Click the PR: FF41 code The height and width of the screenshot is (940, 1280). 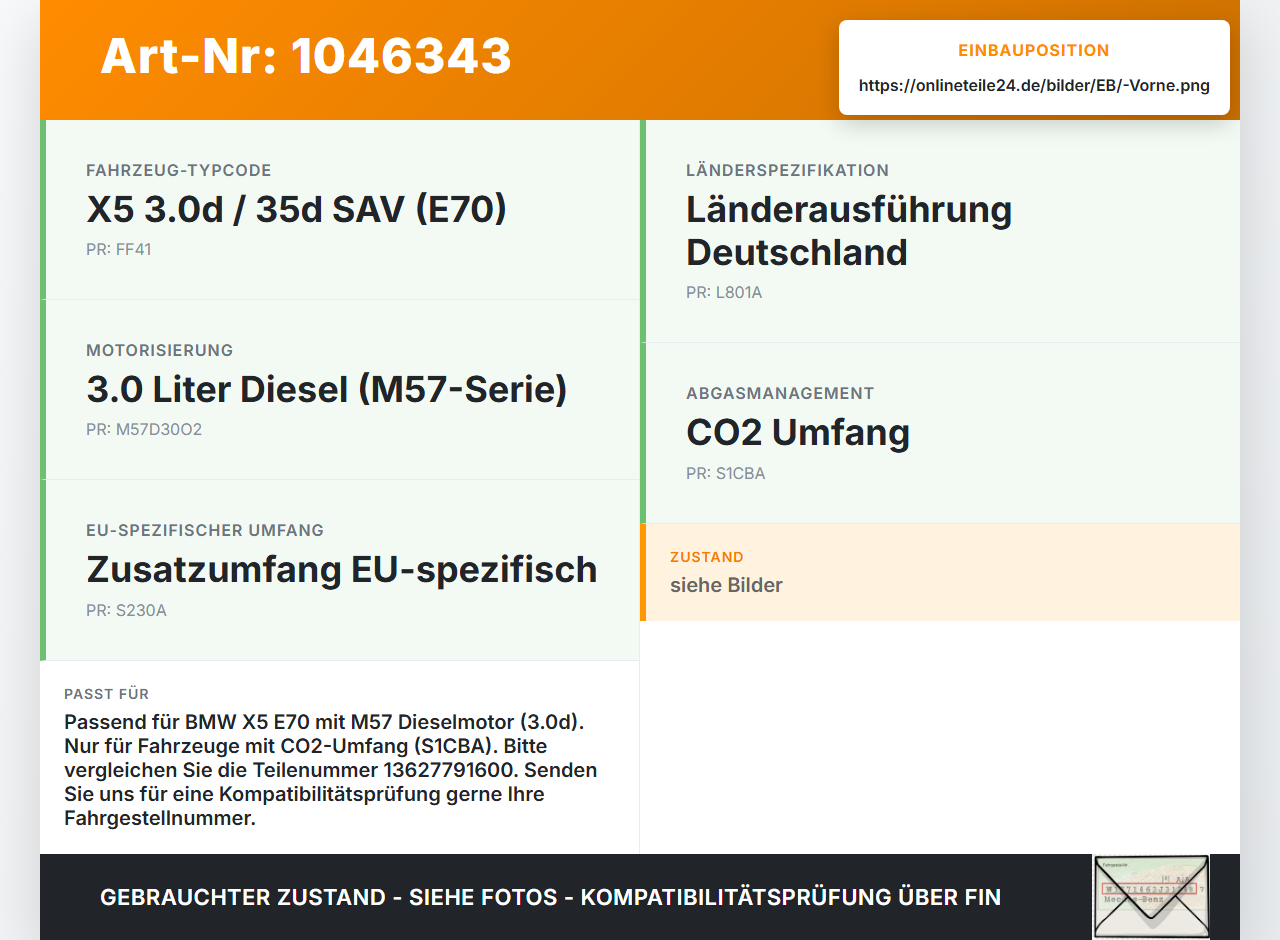coord(119,249)
